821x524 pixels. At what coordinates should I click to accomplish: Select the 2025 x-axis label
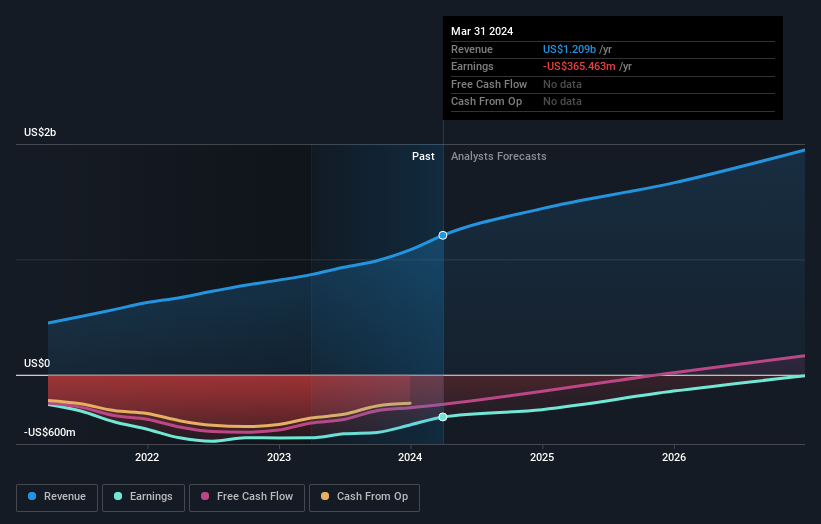(x=542, y=457)
